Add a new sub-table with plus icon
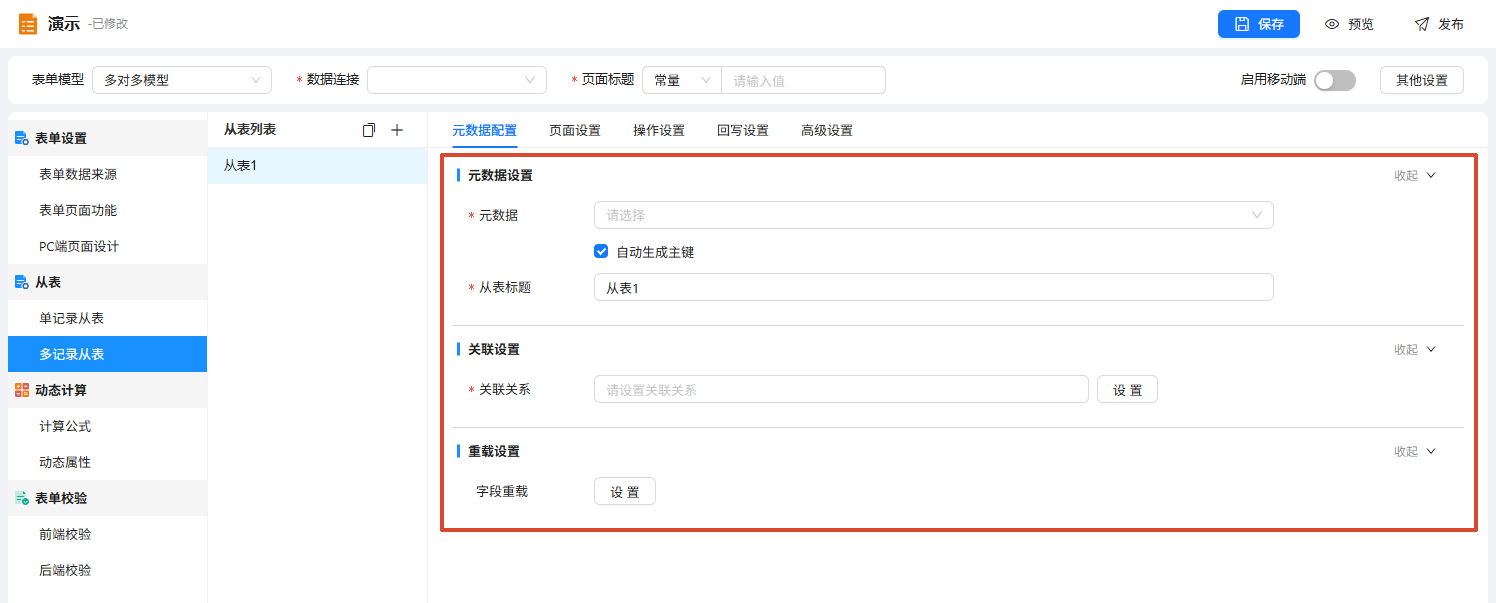Viewport: 1496px width, 603px height. click(x=396, y=130)
